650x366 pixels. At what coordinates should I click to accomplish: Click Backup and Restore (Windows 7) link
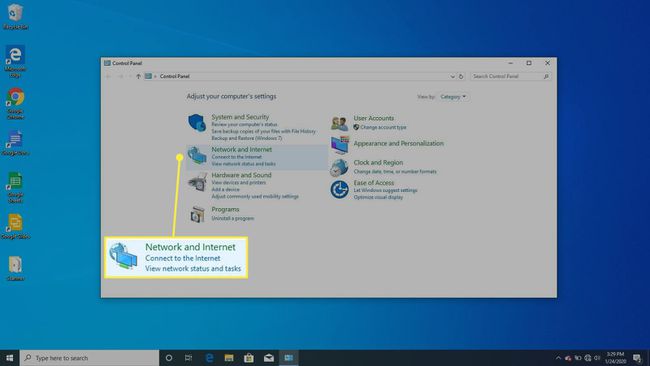point(247,138)
